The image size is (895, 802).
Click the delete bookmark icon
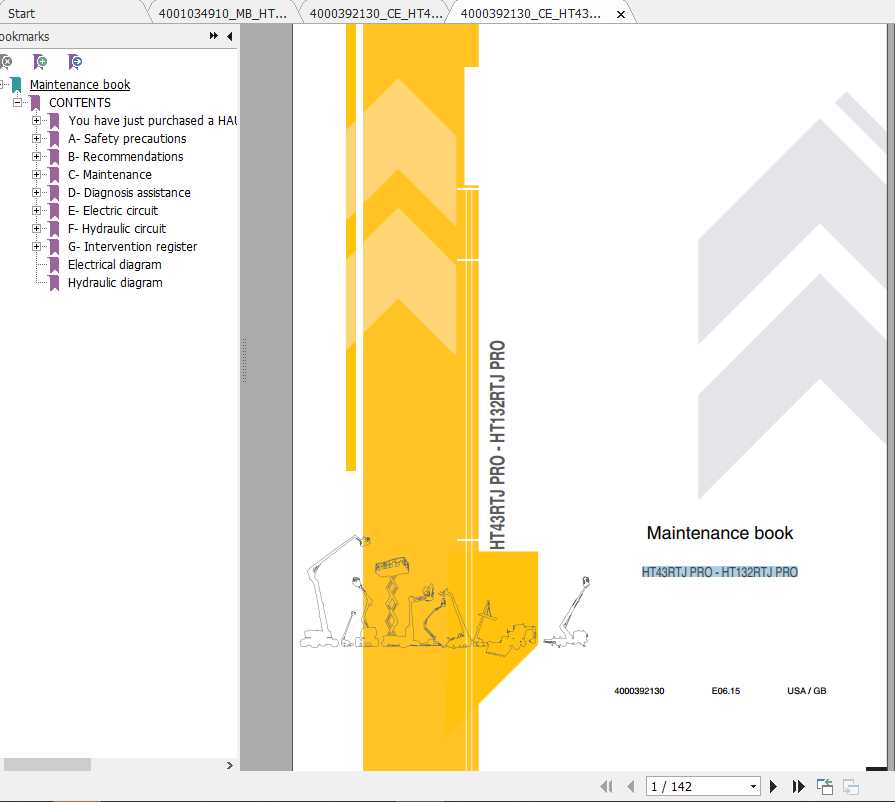click(x=6, y=61)
